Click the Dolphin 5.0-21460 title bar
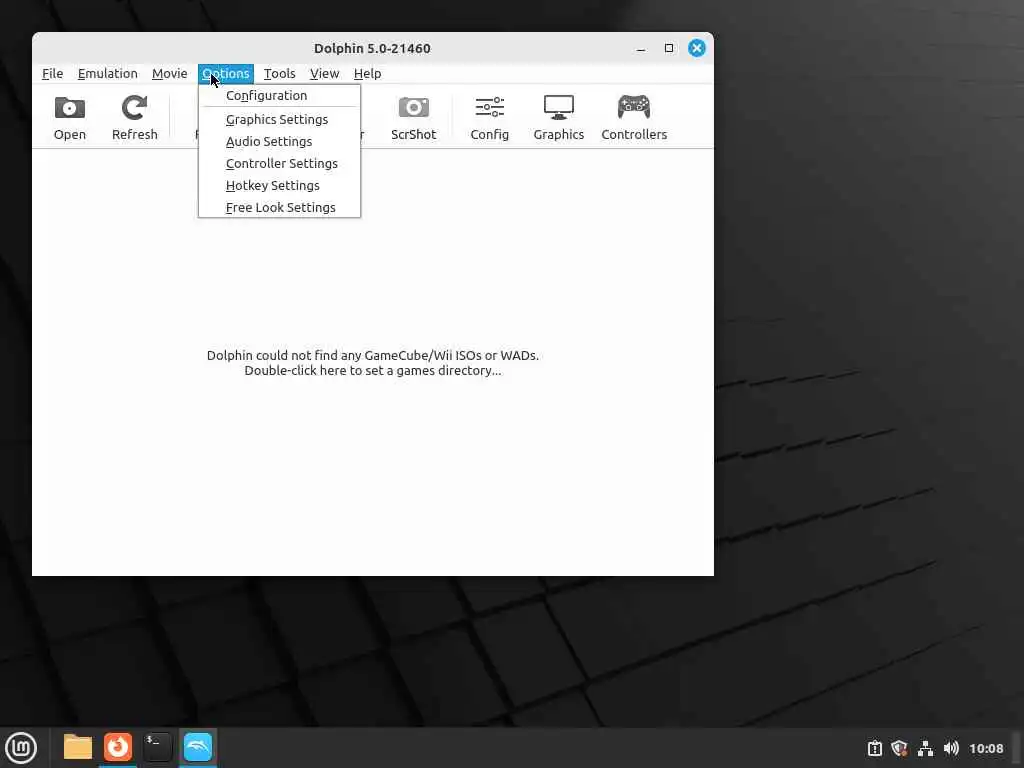The width and height of the screenshot is (1024, 768). pos(372,48)
